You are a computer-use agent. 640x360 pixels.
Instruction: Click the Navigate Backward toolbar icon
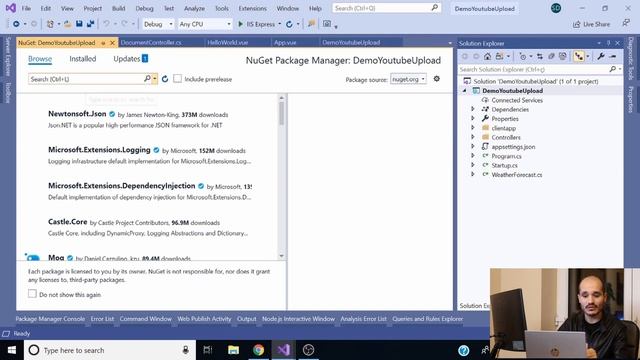tap(16, 24)
